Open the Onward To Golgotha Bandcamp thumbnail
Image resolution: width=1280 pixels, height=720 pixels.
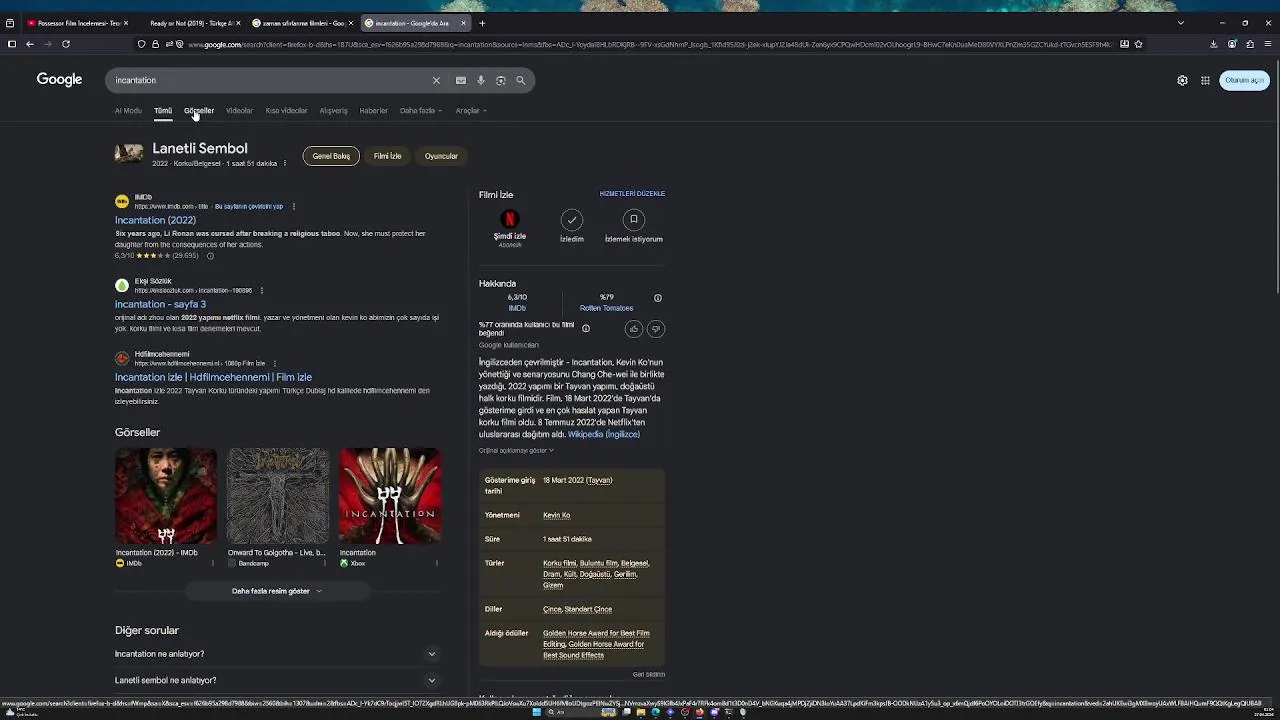278,496
